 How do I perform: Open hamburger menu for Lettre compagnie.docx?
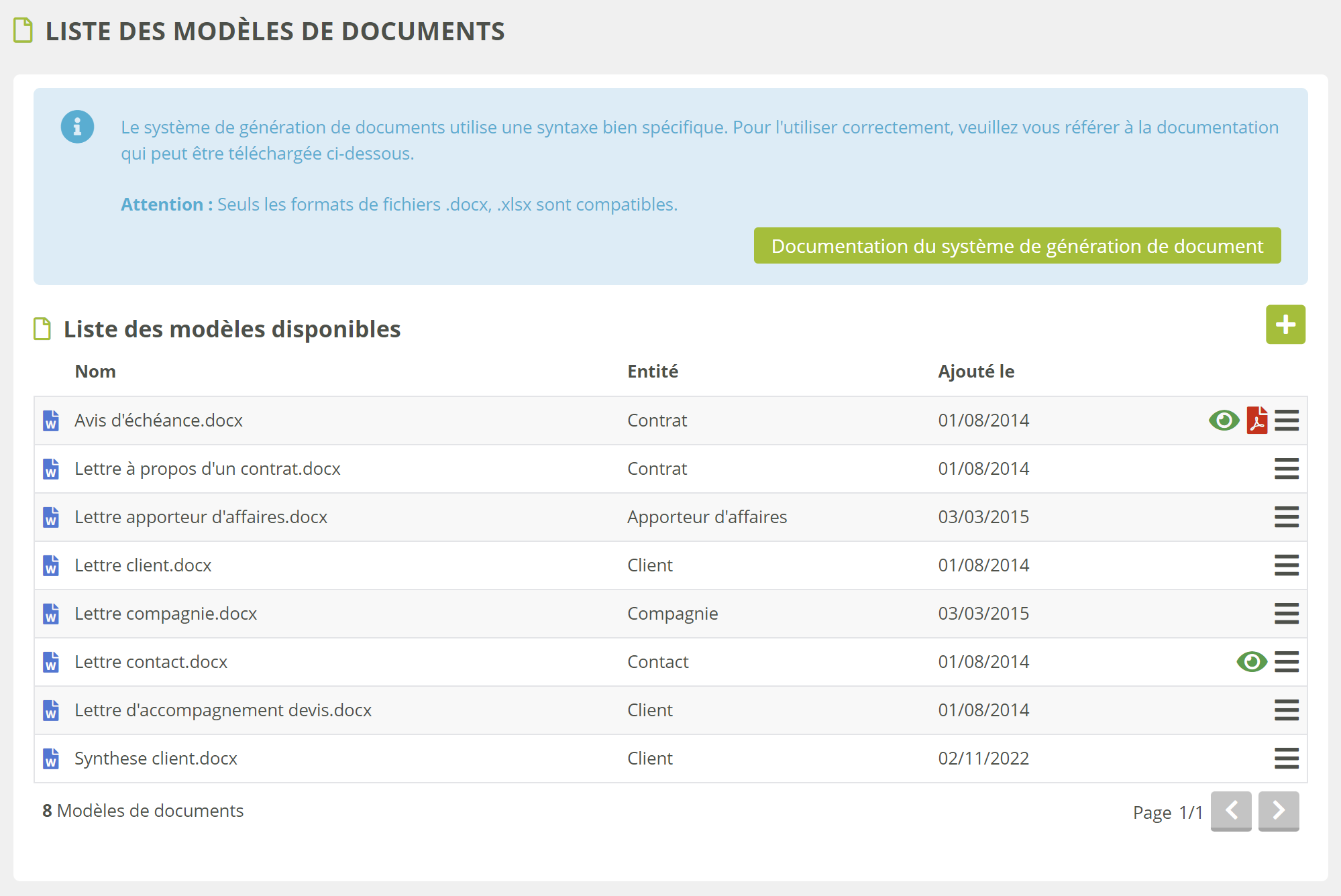click(1286, 614)
